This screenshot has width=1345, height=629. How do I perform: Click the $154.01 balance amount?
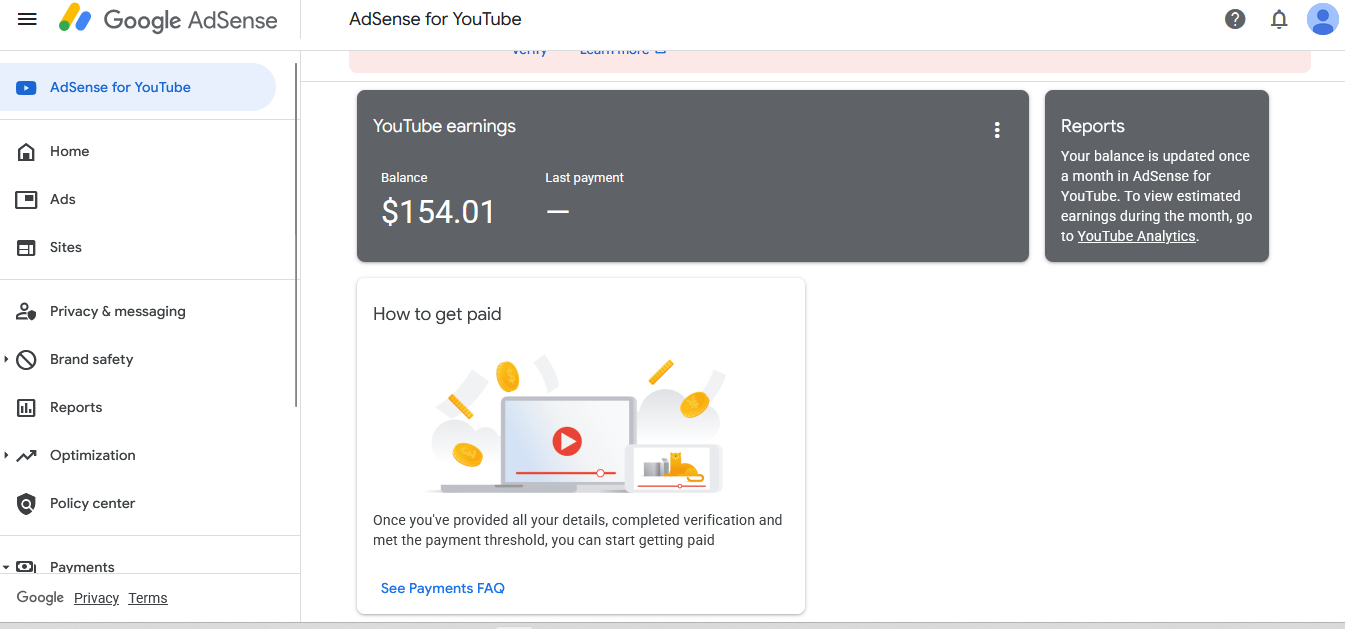click(x=438, y=212)
